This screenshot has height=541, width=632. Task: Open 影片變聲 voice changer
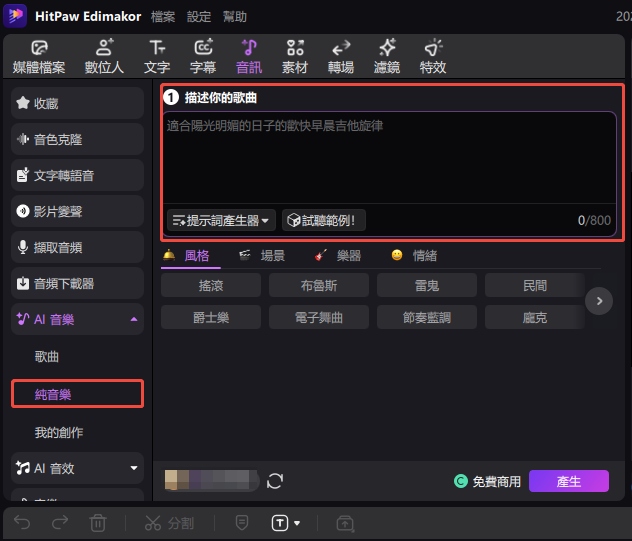click(x=77, y=211)
